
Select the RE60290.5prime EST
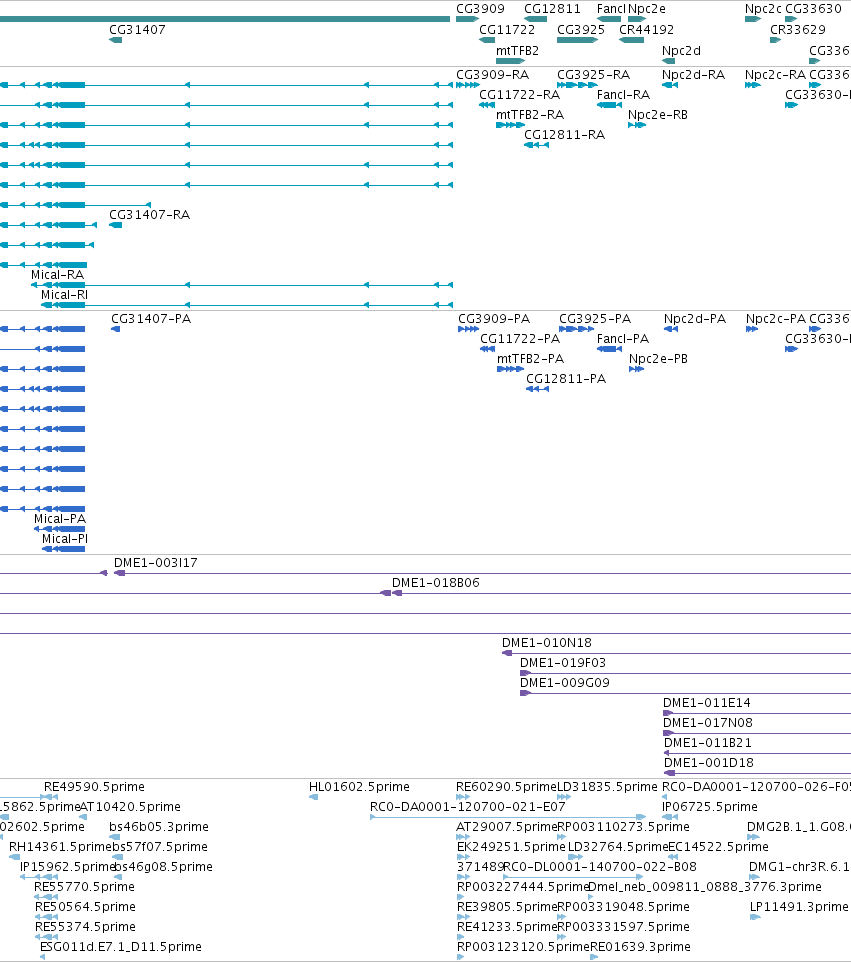point(463,797)
